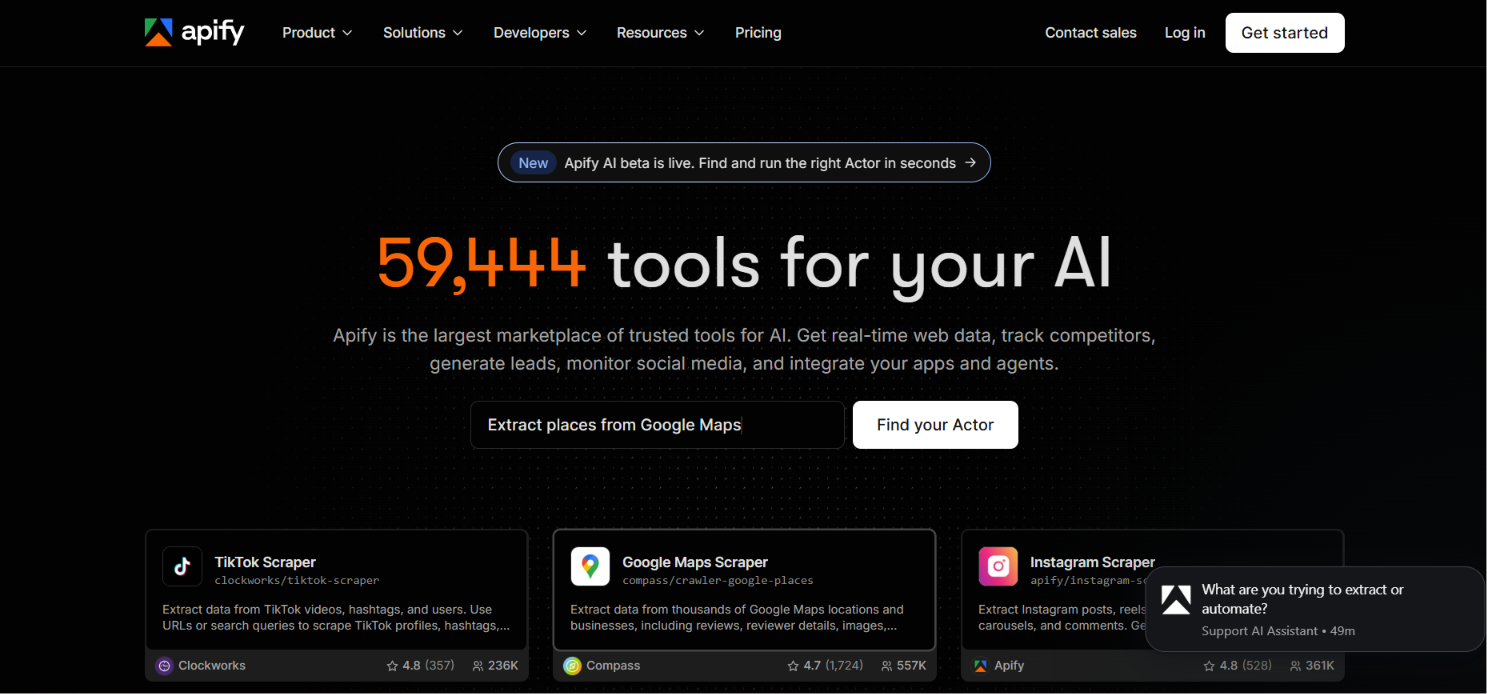Screen dimensions: 1487x694
Task: Click the 4.8 (357) rating text
Action: point(428,666)
